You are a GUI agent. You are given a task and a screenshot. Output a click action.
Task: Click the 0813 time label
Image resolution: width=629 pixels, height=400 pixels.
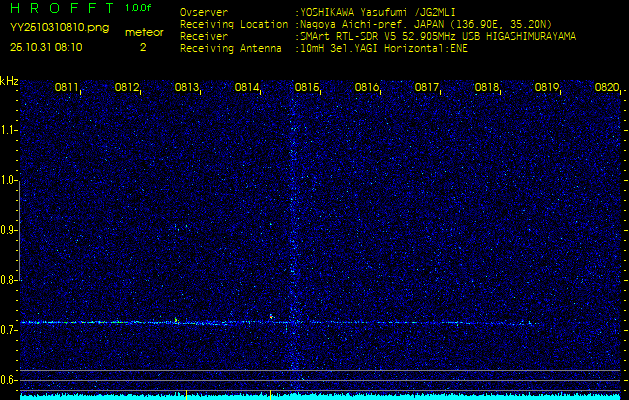187,88
